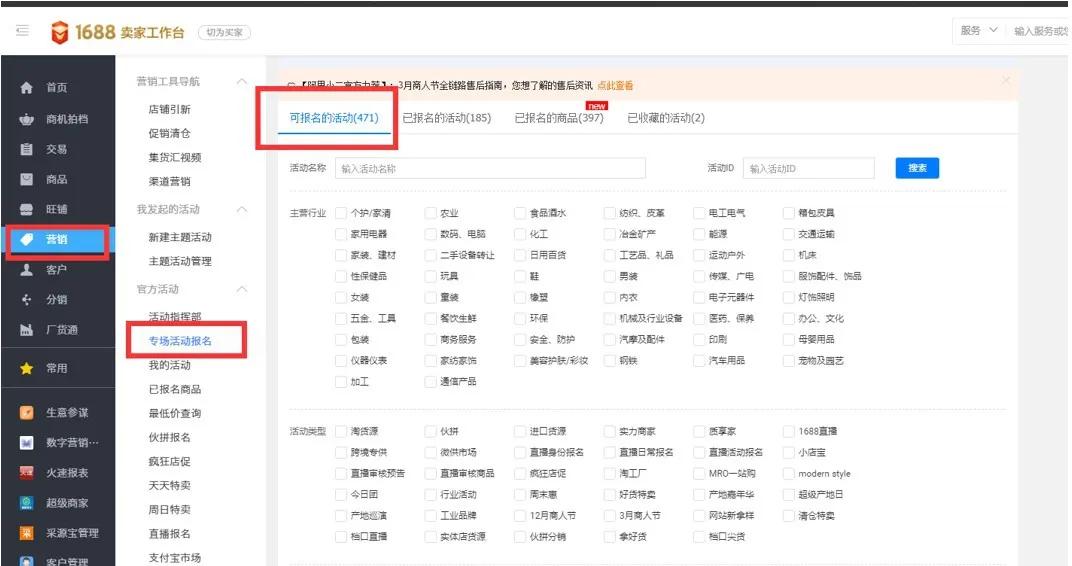Click the 活动名称 input field

pos(490,168)
